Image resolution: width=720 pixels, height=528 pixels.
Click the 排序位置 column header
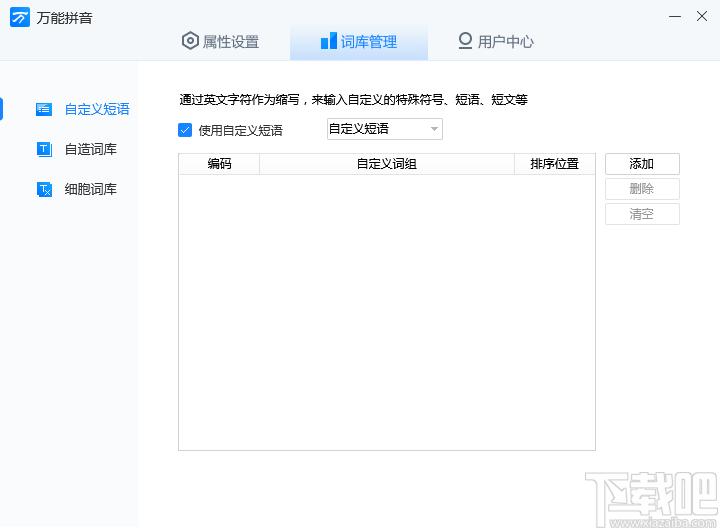point(555,164)
